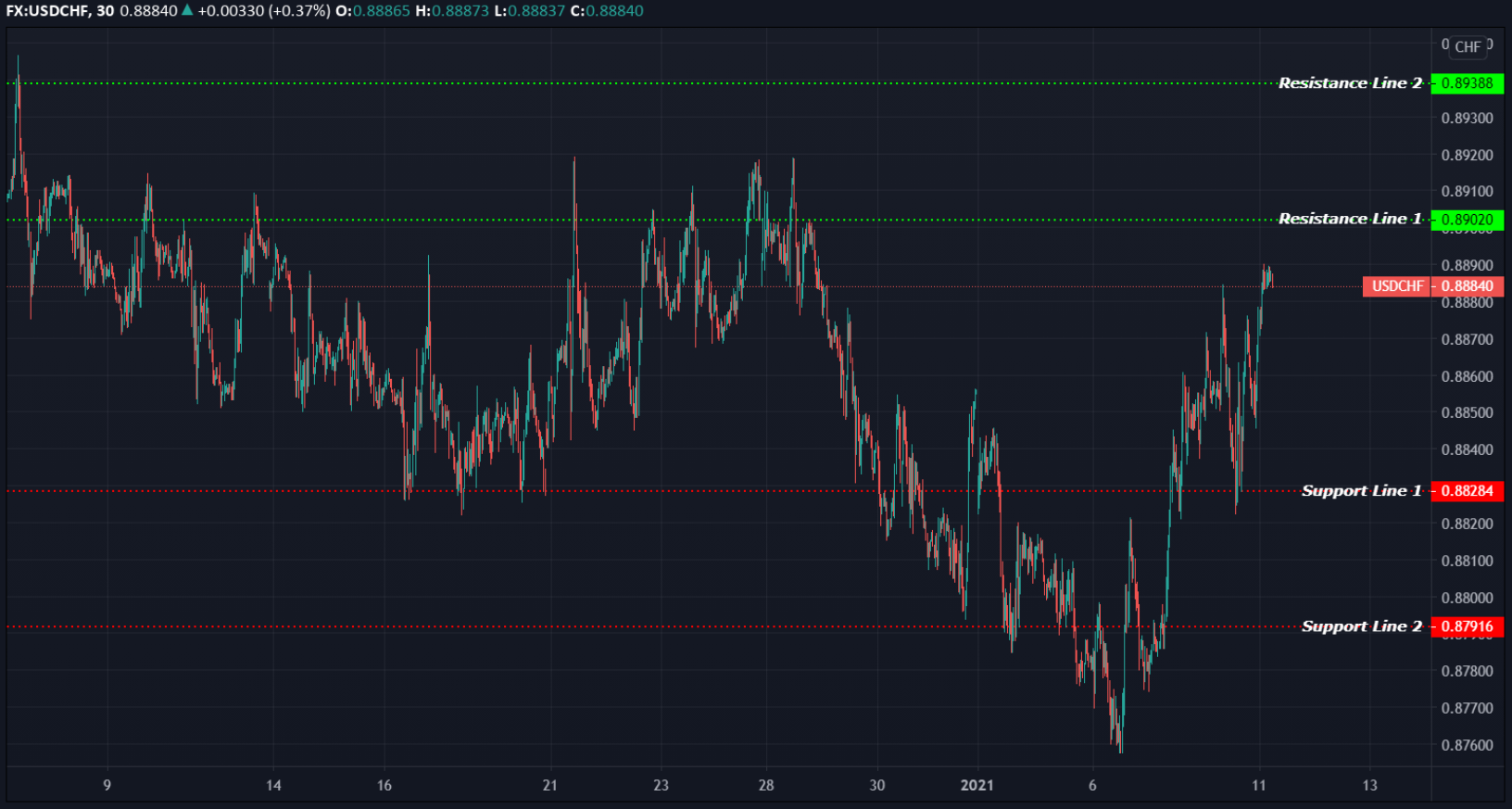Click date 21 on the time axis
Viewport: 1512px width, 809px height.
click(x=550, y=786)
